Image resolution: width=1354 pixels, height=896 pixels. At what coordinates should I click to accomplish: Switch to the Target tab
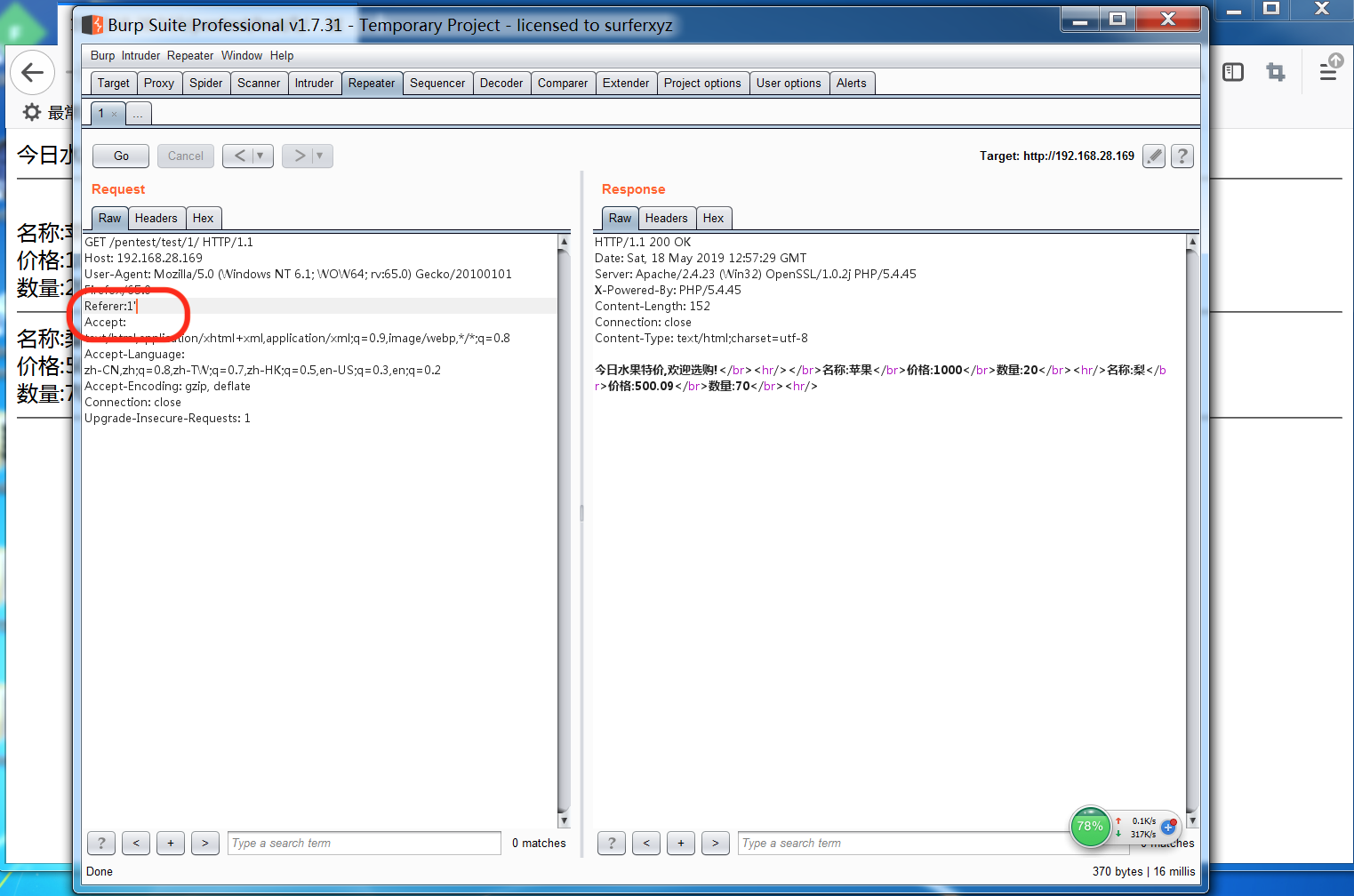tap(114, 83)
